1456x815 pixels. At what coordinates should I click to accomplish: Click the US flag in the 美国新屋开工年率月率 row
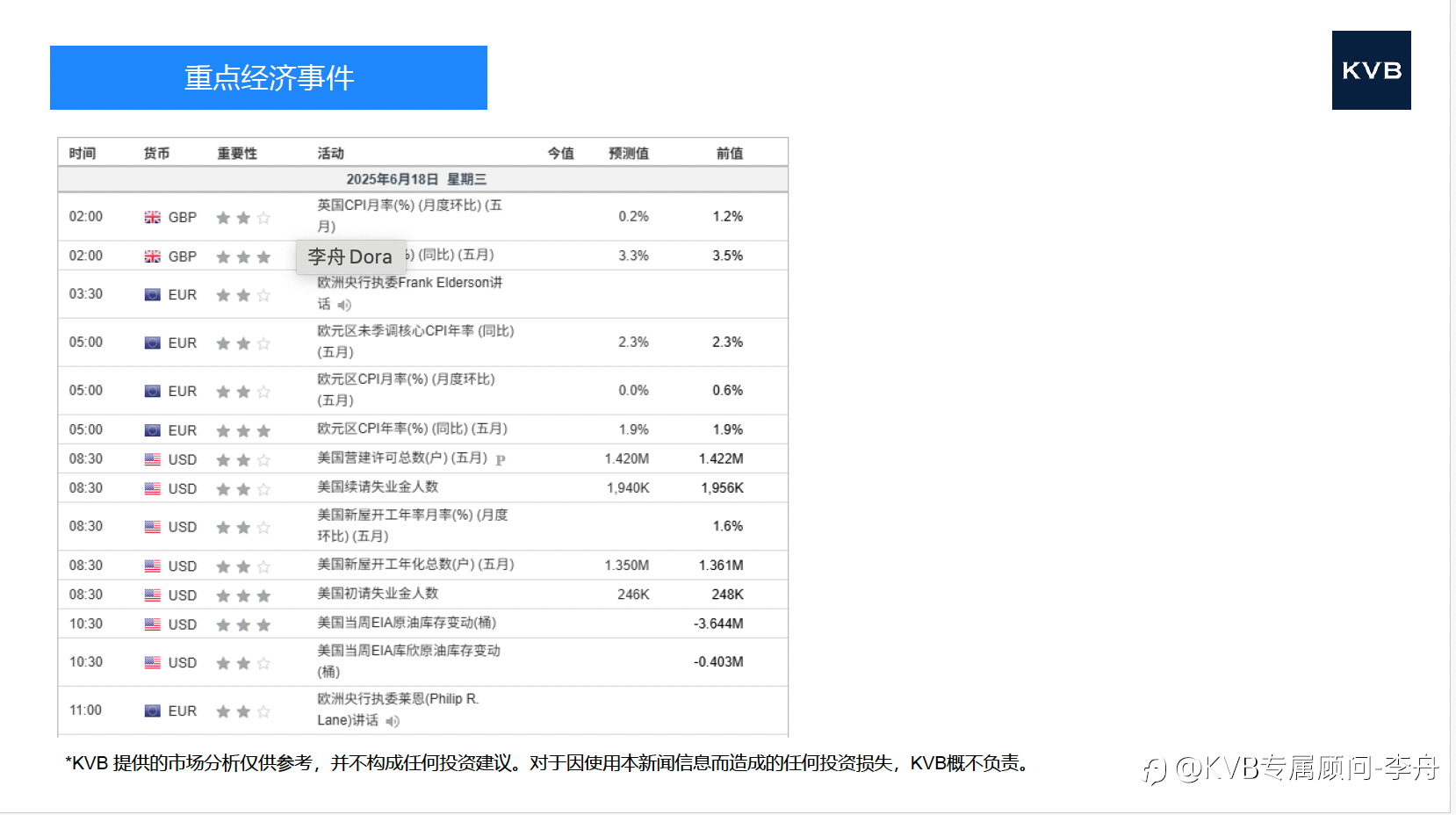153,527
